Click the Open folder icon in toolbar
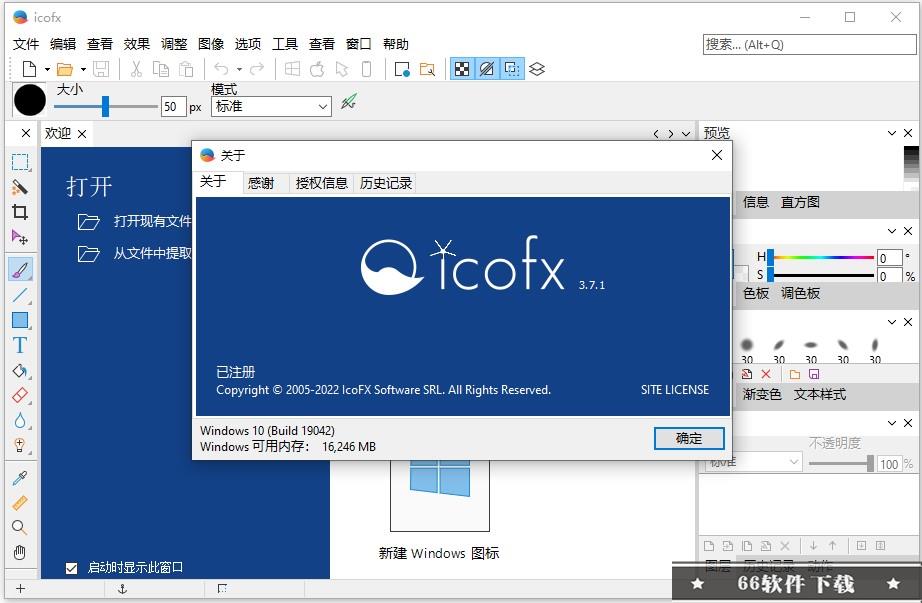 coord(65,69)
